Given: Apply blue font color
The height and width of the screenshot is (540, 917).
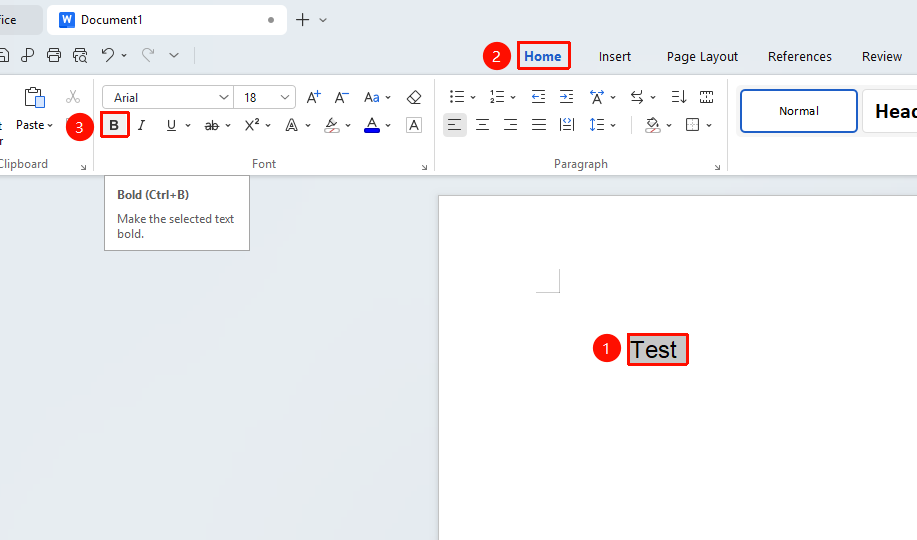Looking at the screenshot, I should coord(372,125).
